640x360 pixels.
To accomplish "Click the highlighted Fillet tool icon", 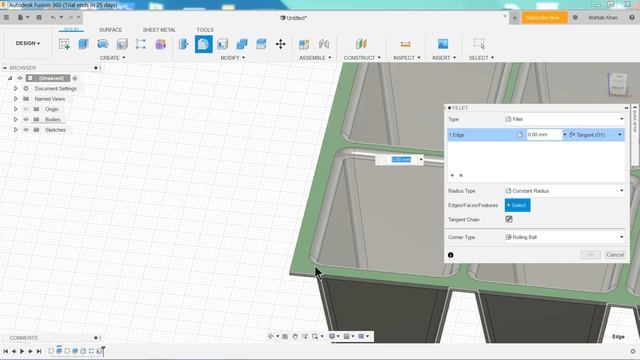I will (x=203, y=44).
